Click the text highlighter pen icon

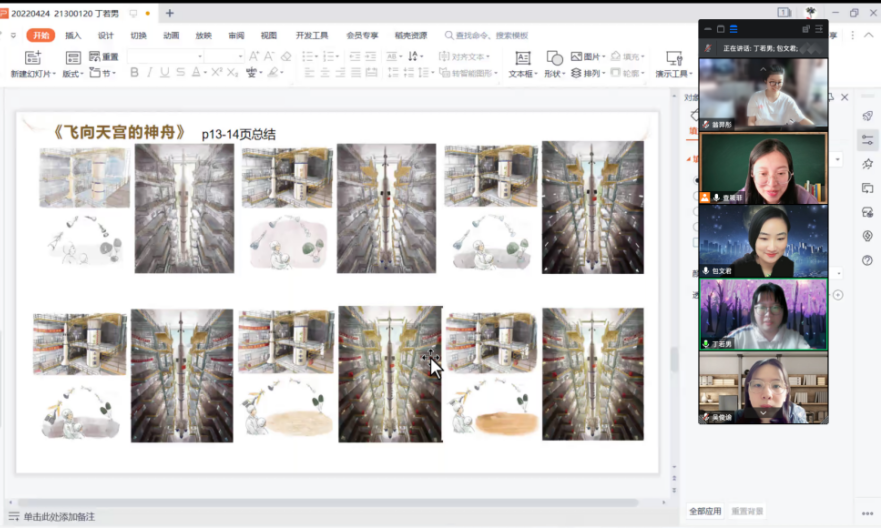point(273,72)
